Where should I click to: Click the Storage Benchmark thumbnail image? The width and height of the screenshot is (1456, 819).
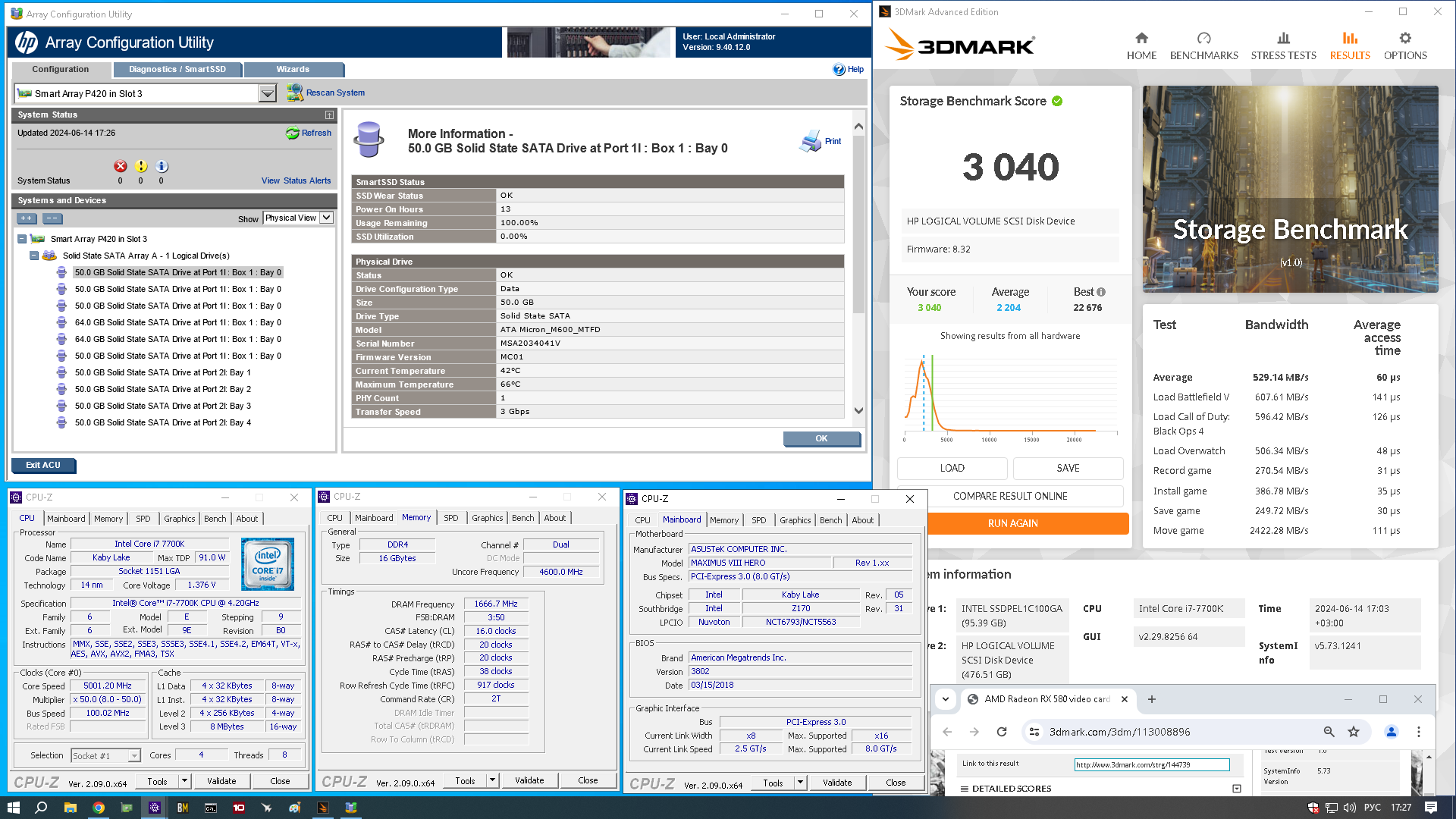pyautogui.click(x=1290, y=189)
